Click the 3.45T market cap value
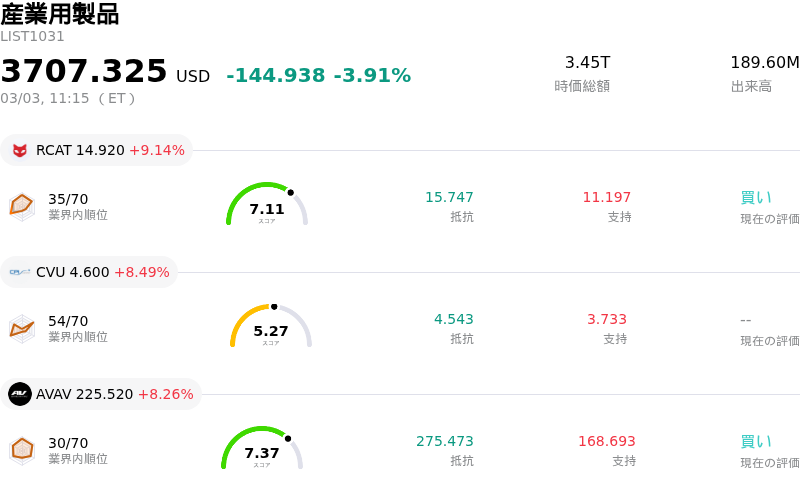 coord(587,63)
